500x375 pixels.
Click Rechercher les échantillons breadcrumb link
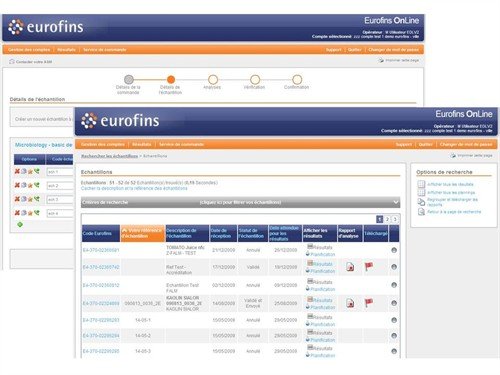point(109,156)
